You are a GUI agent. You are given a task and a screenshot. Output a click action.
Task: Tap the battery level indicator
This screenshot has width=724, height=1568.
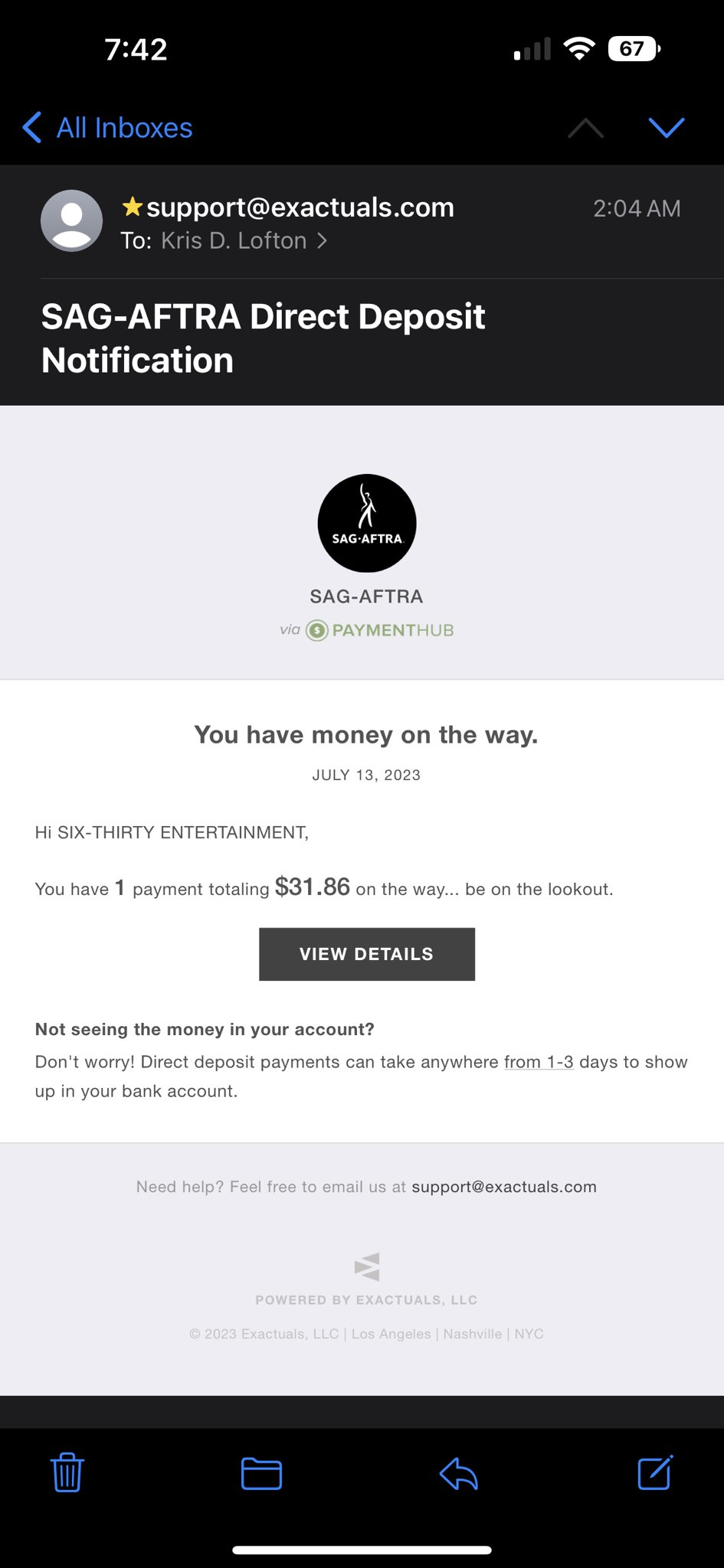click(633, 49)
